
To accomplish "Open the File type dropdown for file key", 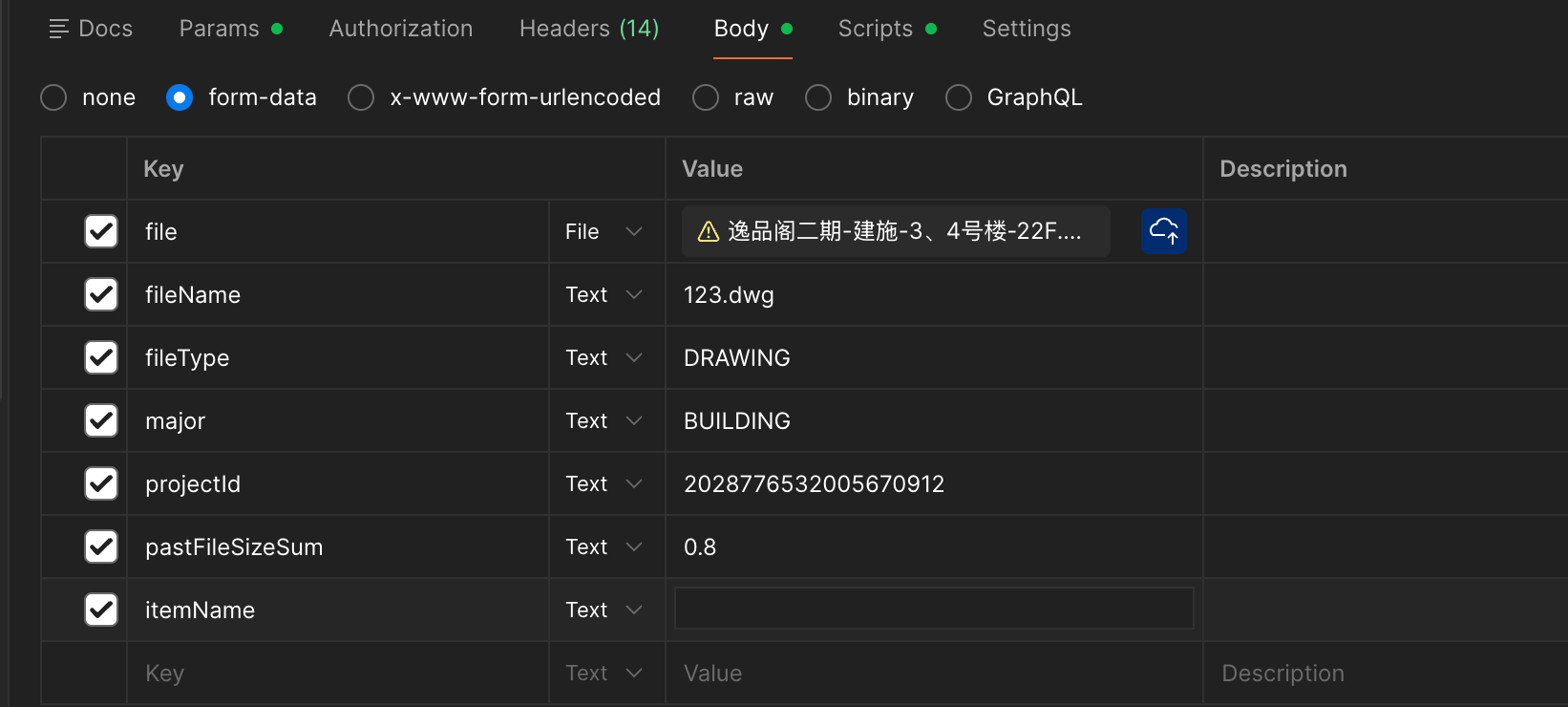I will click(604, 231).
